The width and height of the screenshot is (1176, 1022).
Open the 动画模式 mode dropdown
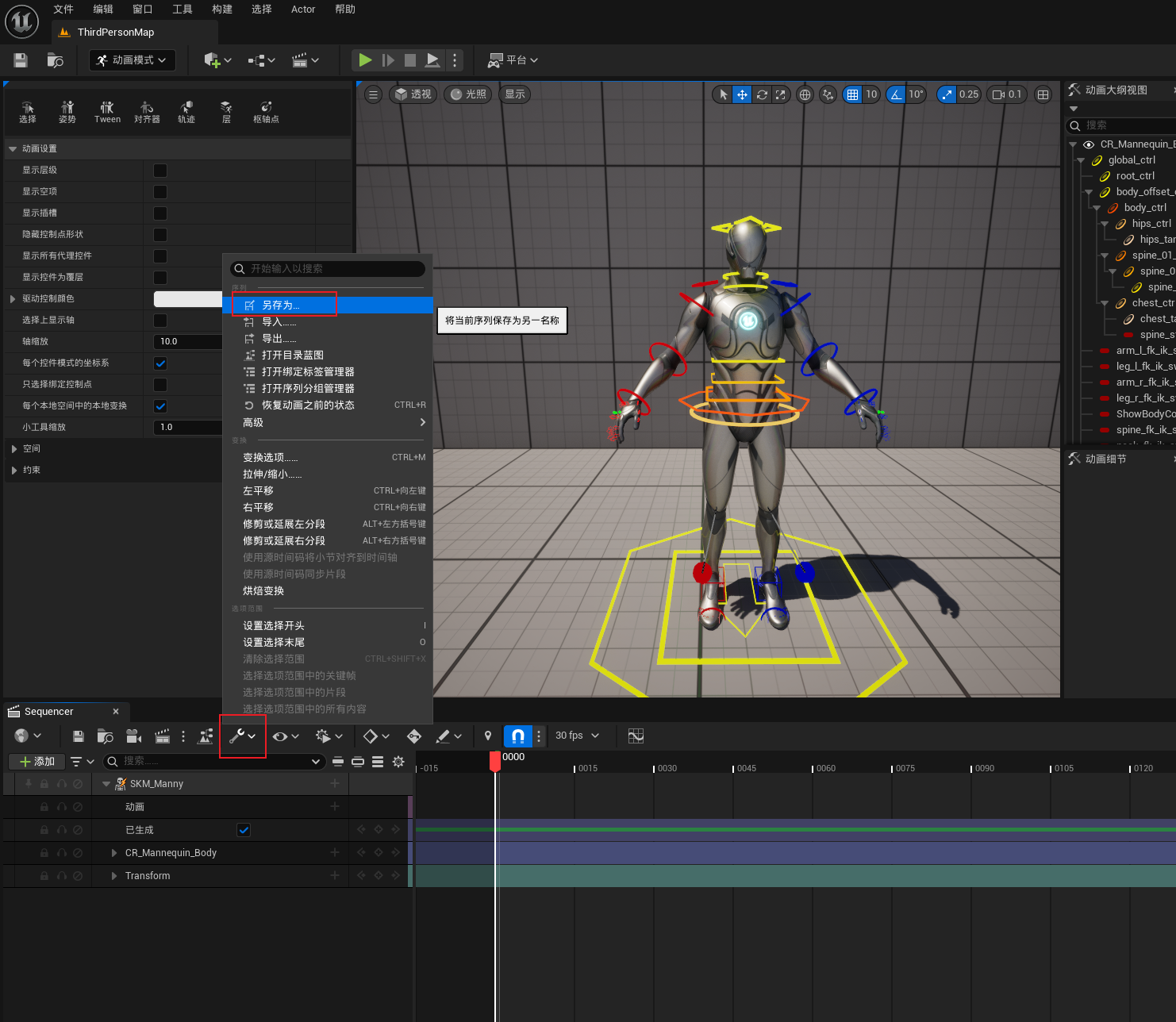point(133,60)
